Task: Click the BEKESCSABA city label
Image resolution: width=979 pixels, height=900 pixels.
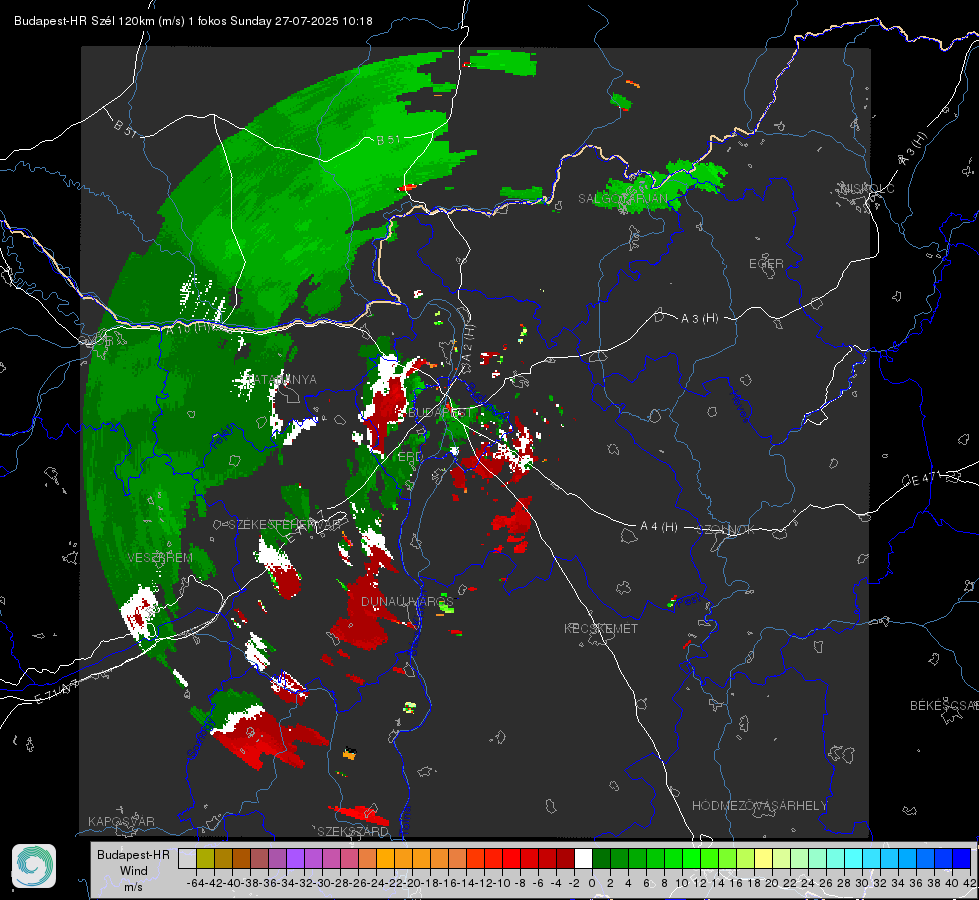Action: point(944,706)
